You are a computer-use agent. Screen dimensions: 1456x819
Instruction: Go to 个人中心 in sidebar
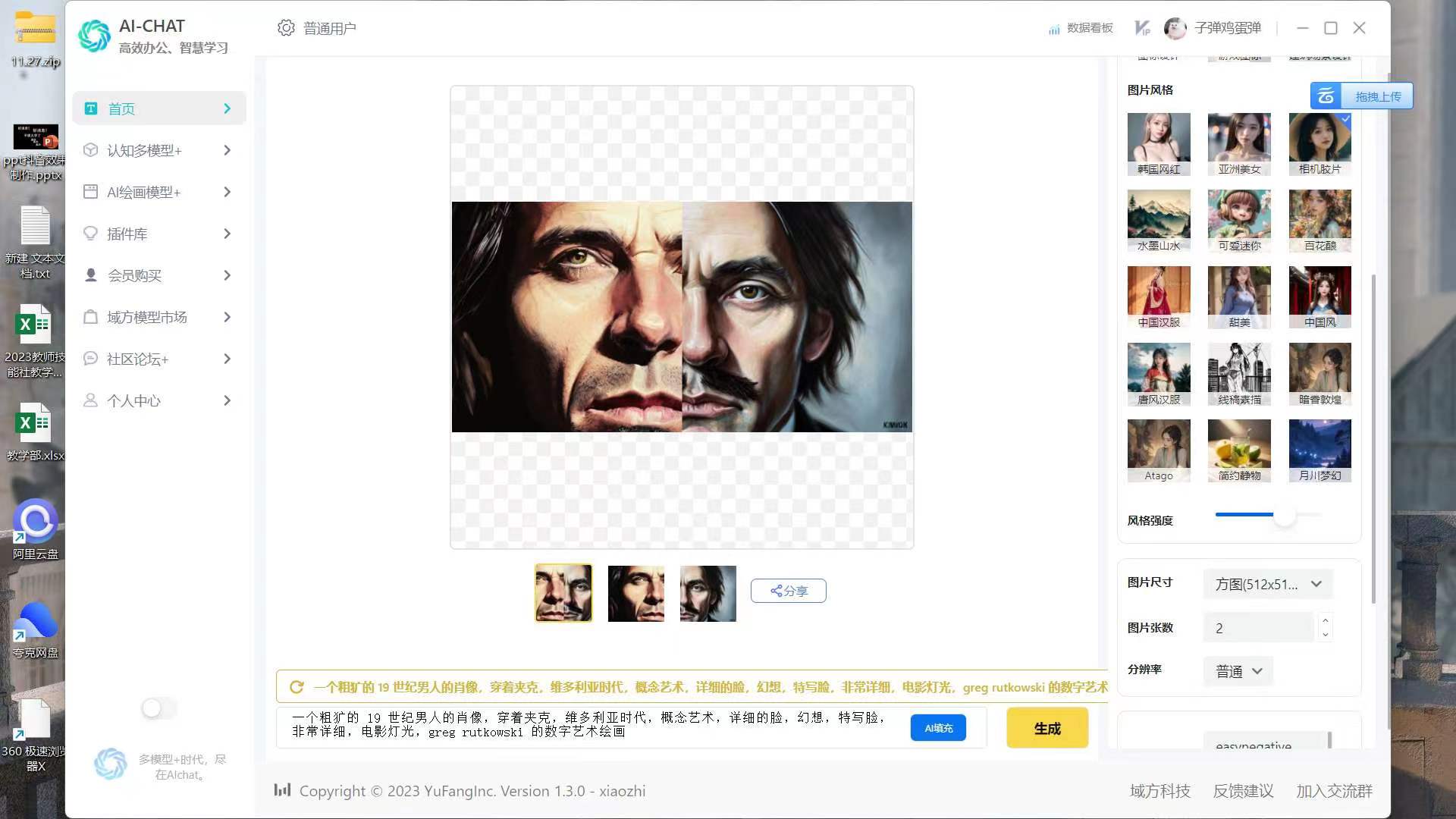pyautogui.click(x=159, y=400)
